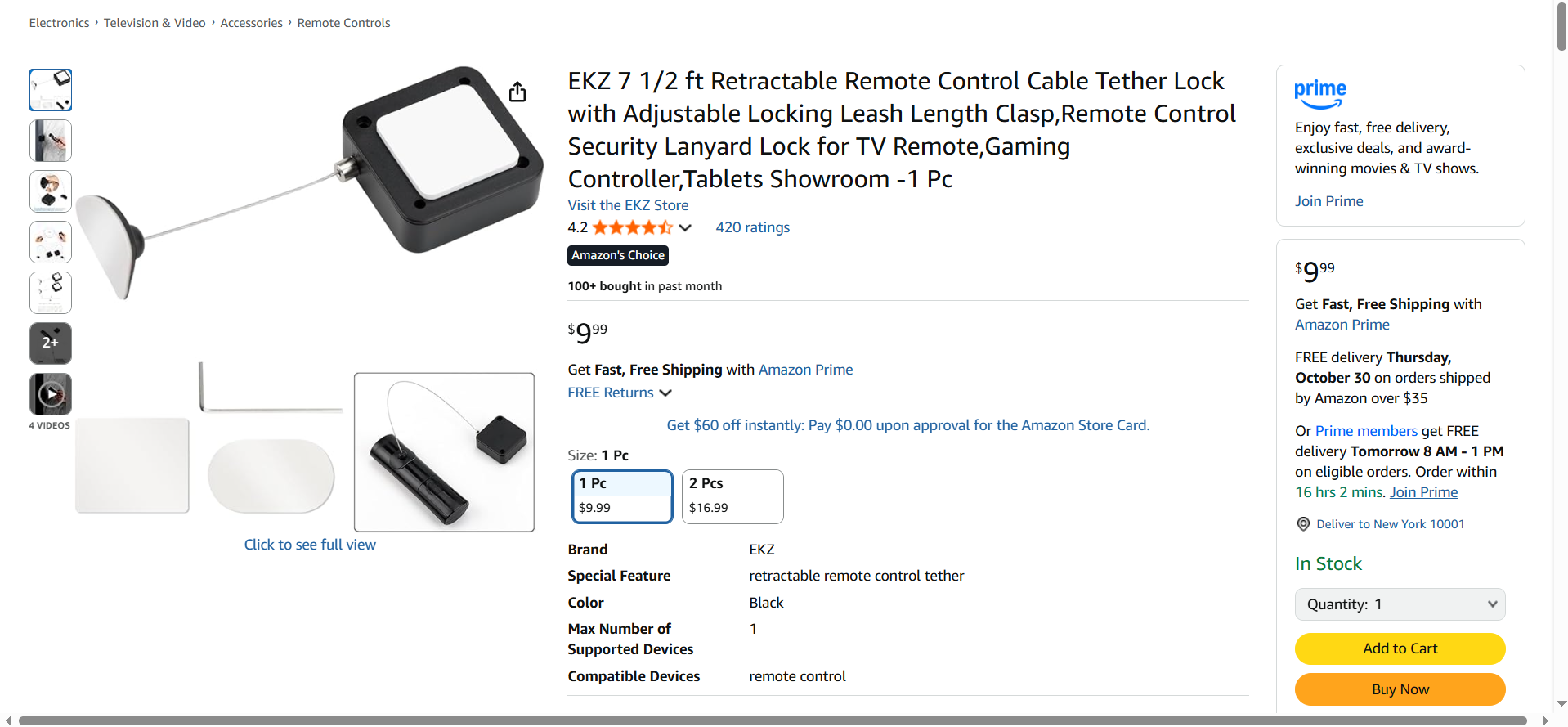Image resolution: width=1568 pixels, height=727 pixels.
Task: Select the 2 Pcs size option
Action: pos(732,496)
